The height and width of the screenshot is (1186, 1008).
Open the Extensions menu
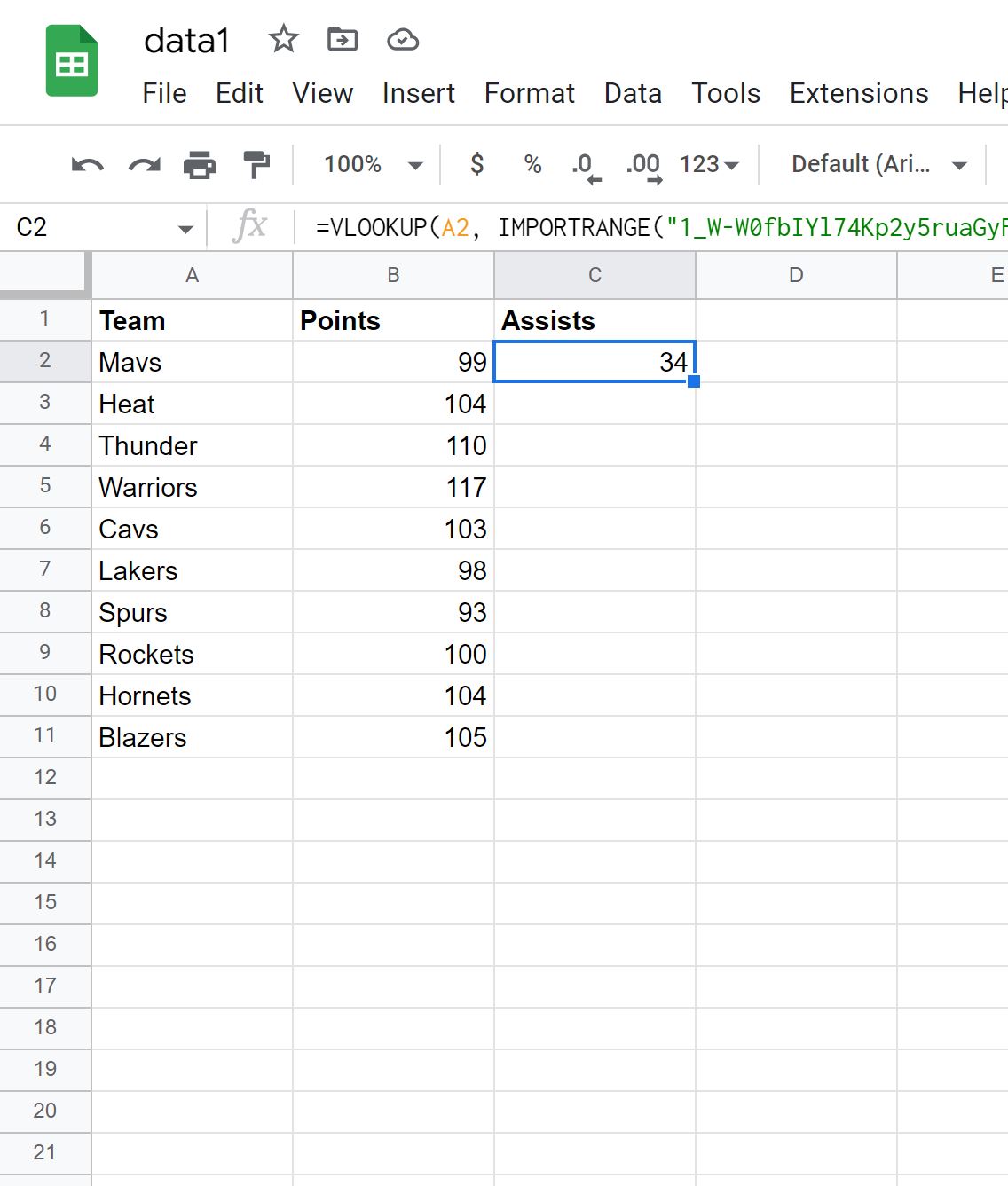[x=857, y=93]
